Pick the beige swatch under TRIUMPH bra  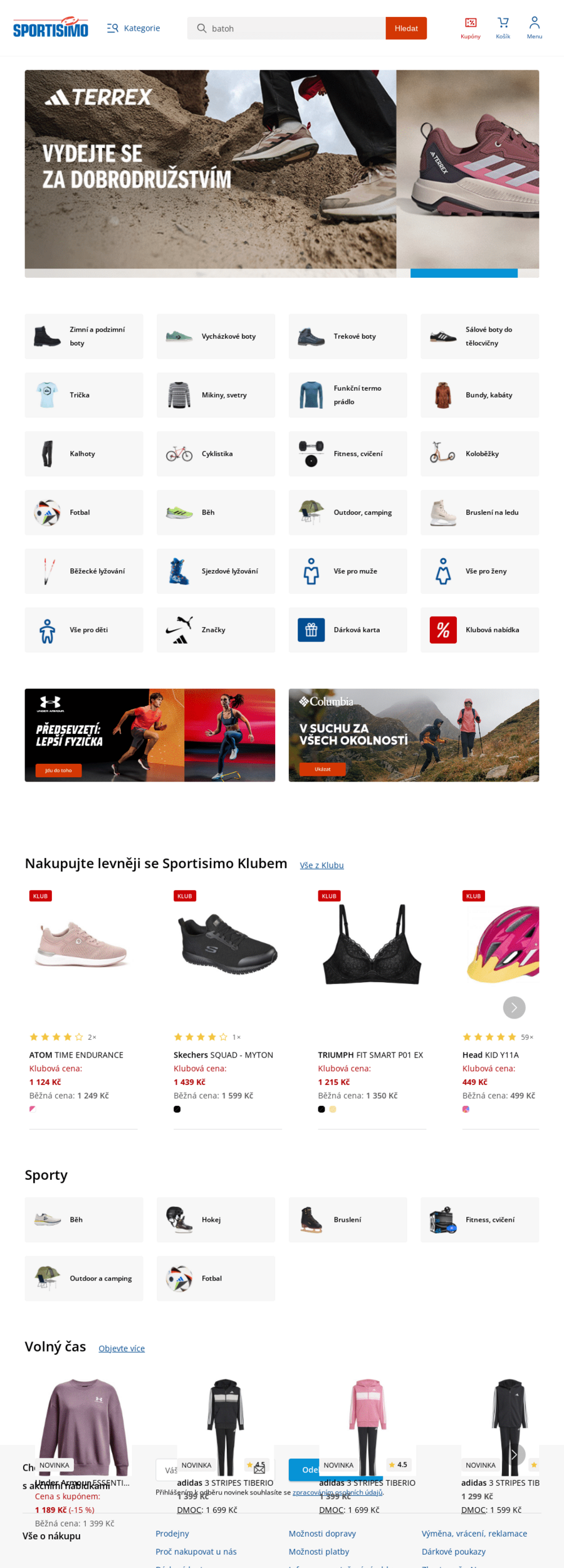pos(333,1109)
